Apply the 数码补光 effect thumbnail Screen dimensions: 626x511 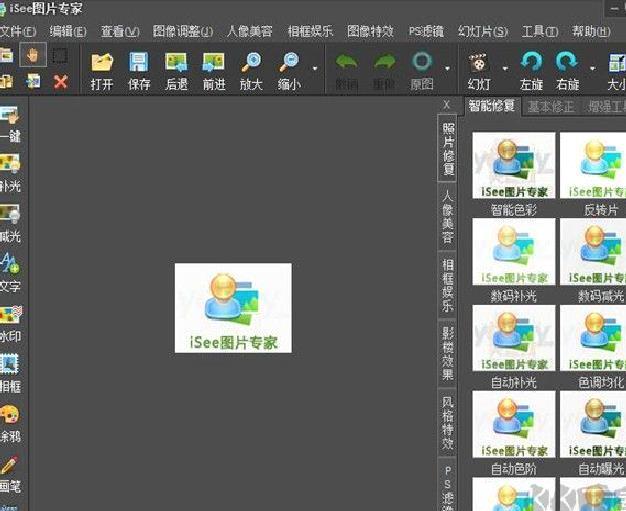click(513, 252)
